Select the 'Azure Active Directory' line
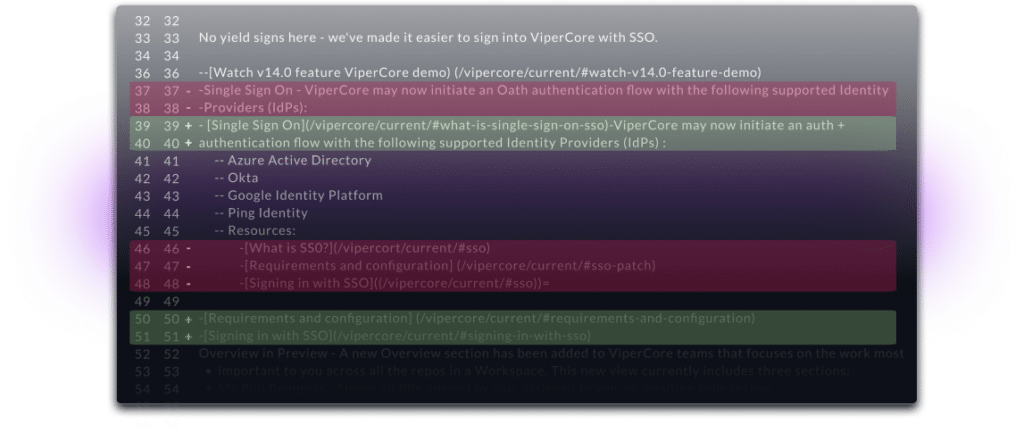1024x432 pixels. tap(293, 161)
